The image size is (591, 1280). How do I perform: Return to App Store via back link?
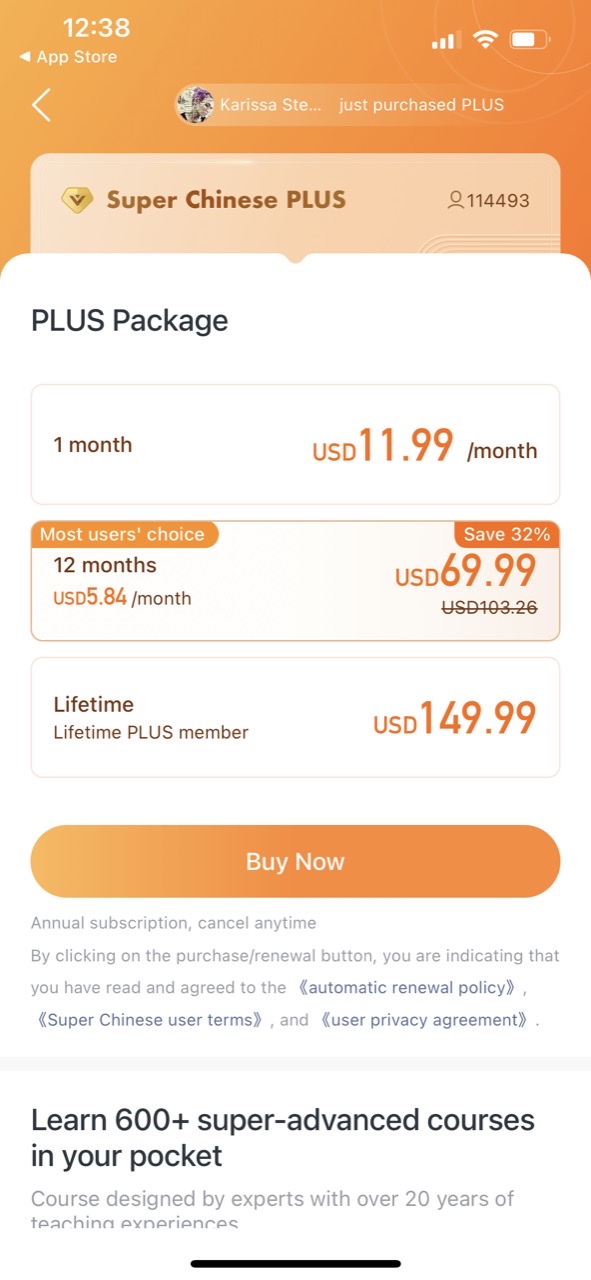68,57
